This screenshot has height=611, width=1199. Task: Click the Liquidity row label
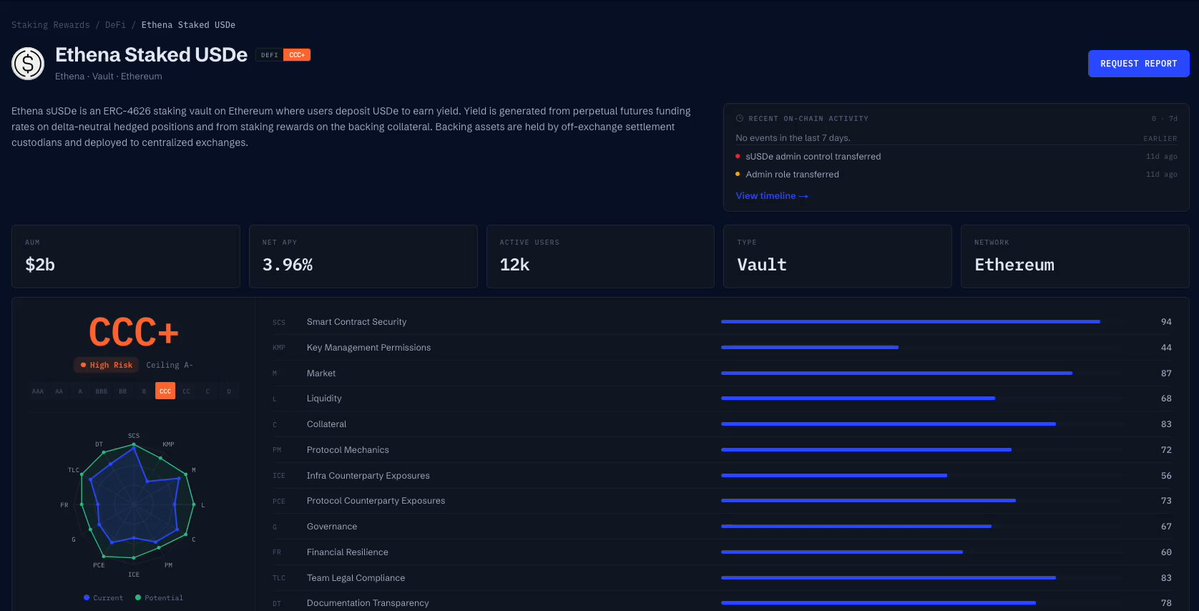point(324,398)
